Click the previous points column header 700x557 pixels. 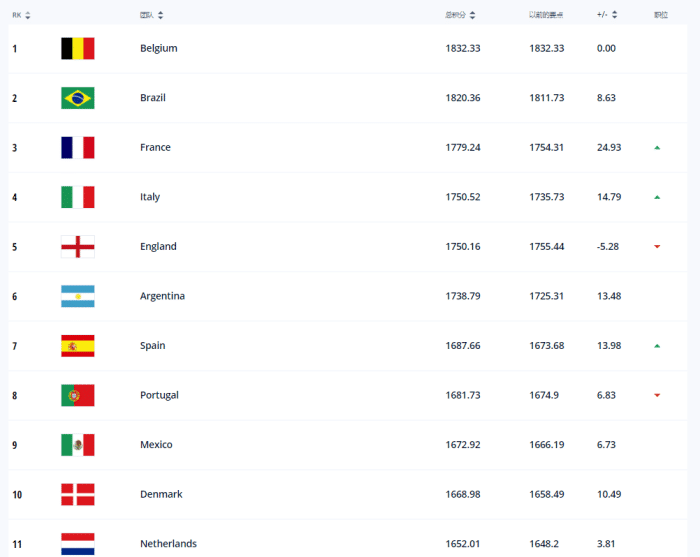[x=545, y=15]
